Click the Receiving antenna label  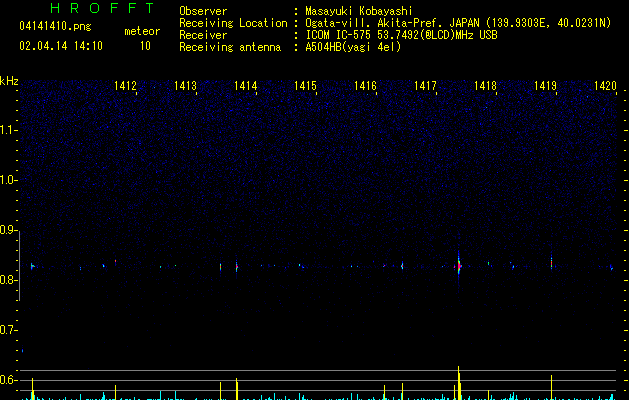(x=230, y=47)
